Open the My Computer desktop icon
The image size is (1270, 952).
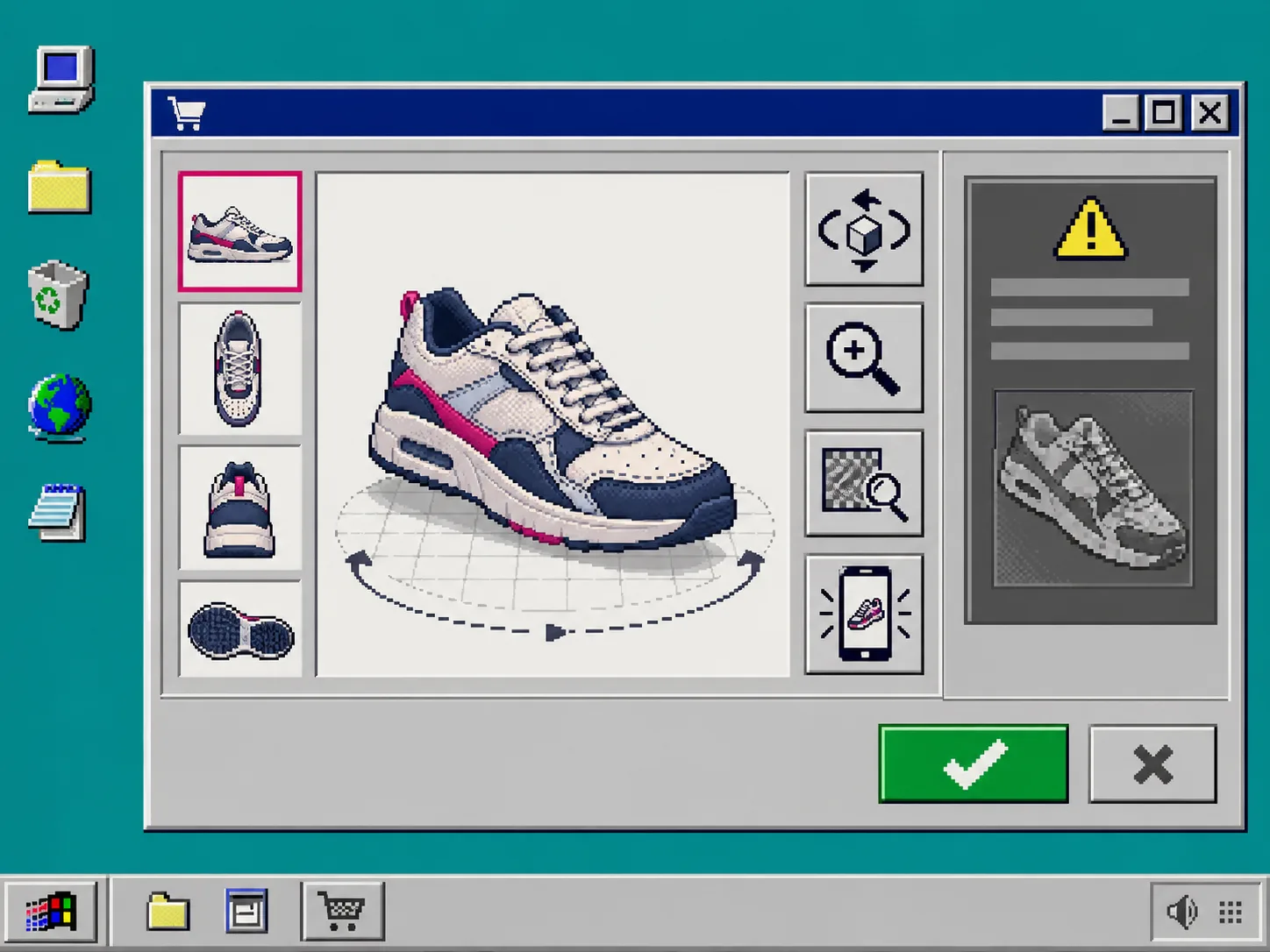point(61,80)
